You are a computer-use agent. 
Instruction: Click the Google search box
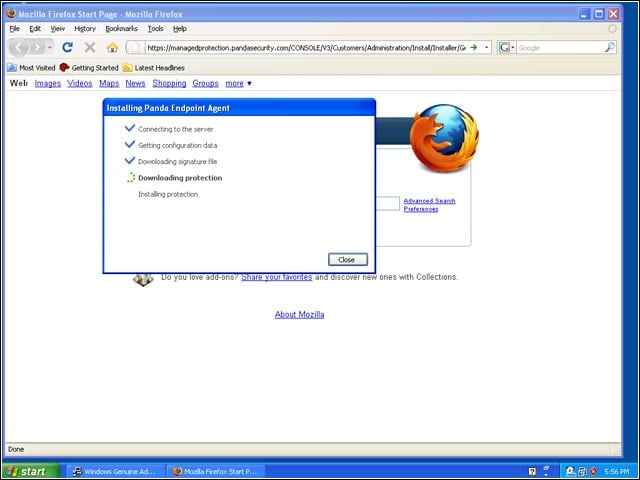tap(560, 48)
